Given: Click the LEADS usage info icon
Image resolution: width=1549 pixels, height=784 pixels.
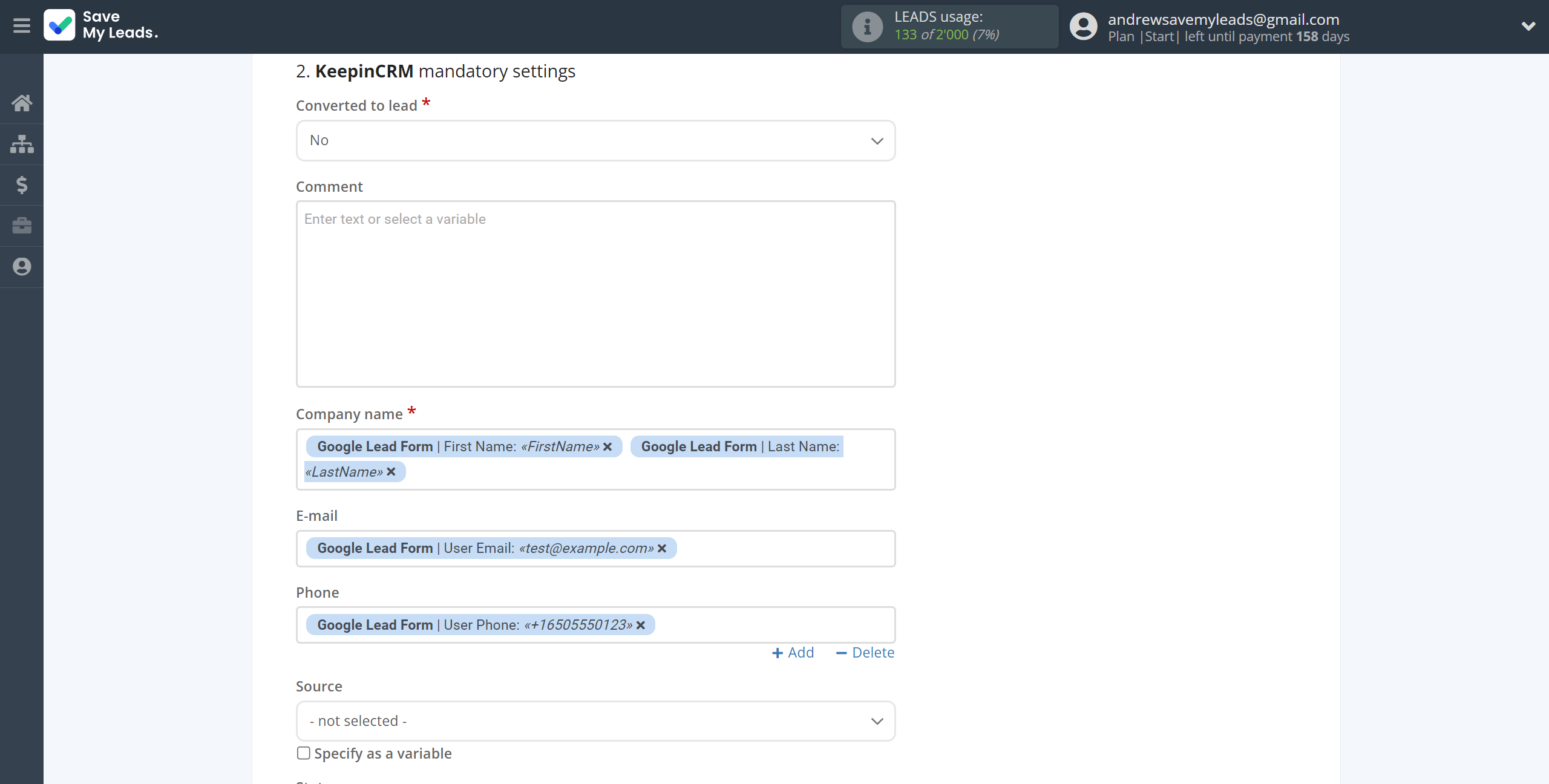Looking at the screenshot, I should [x=867, y=27].
